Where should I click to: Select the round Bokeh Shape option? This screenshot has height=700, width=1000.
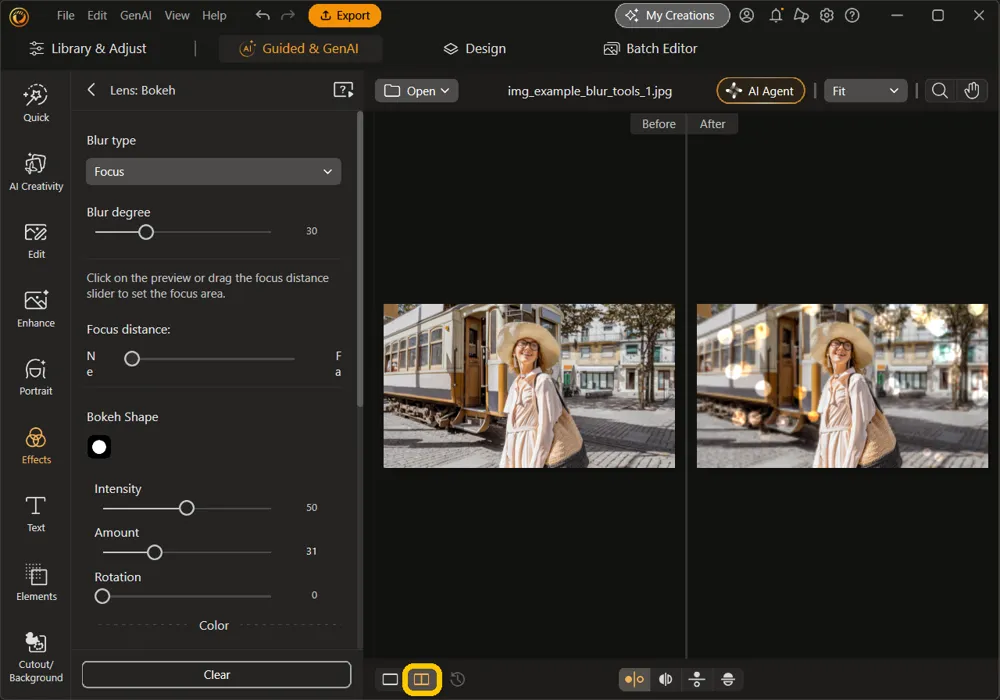pyautogui.click(x=99, y=447)
